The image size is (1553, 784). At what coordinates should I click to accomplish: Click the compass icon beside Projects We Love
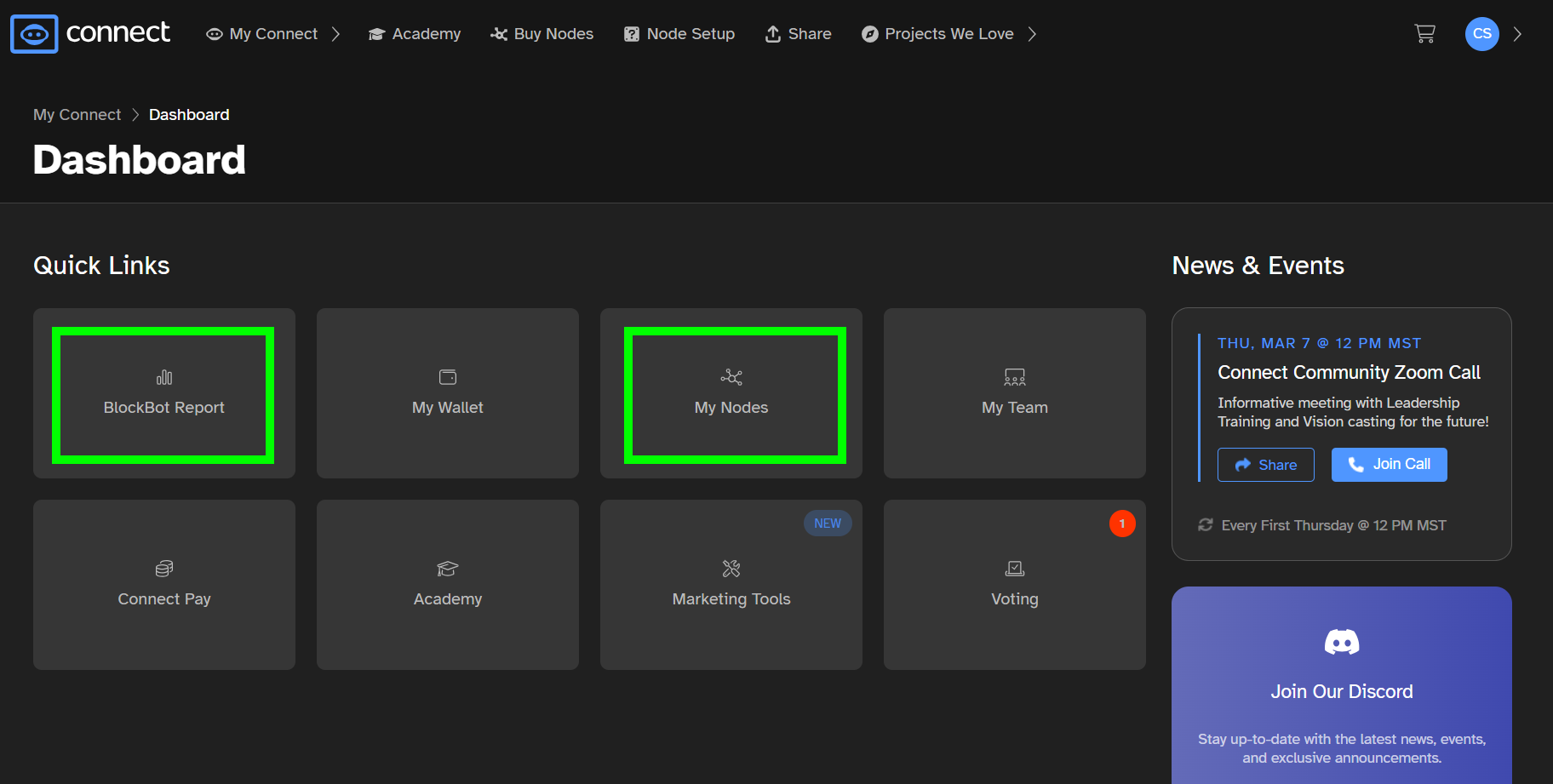[x=870, y=34]
